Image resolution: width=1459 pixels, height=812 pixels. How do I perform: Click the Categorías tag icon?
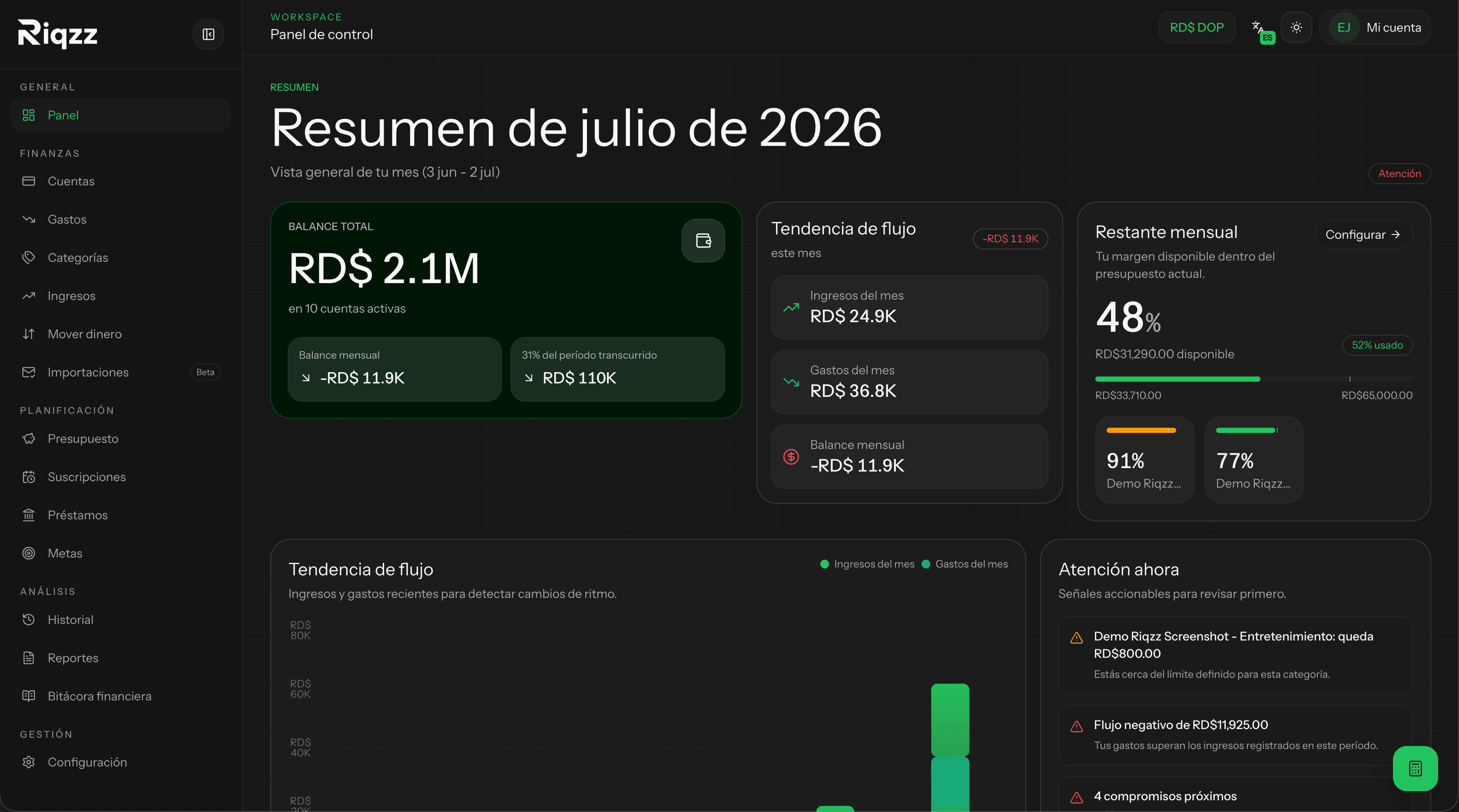(29, 257)
